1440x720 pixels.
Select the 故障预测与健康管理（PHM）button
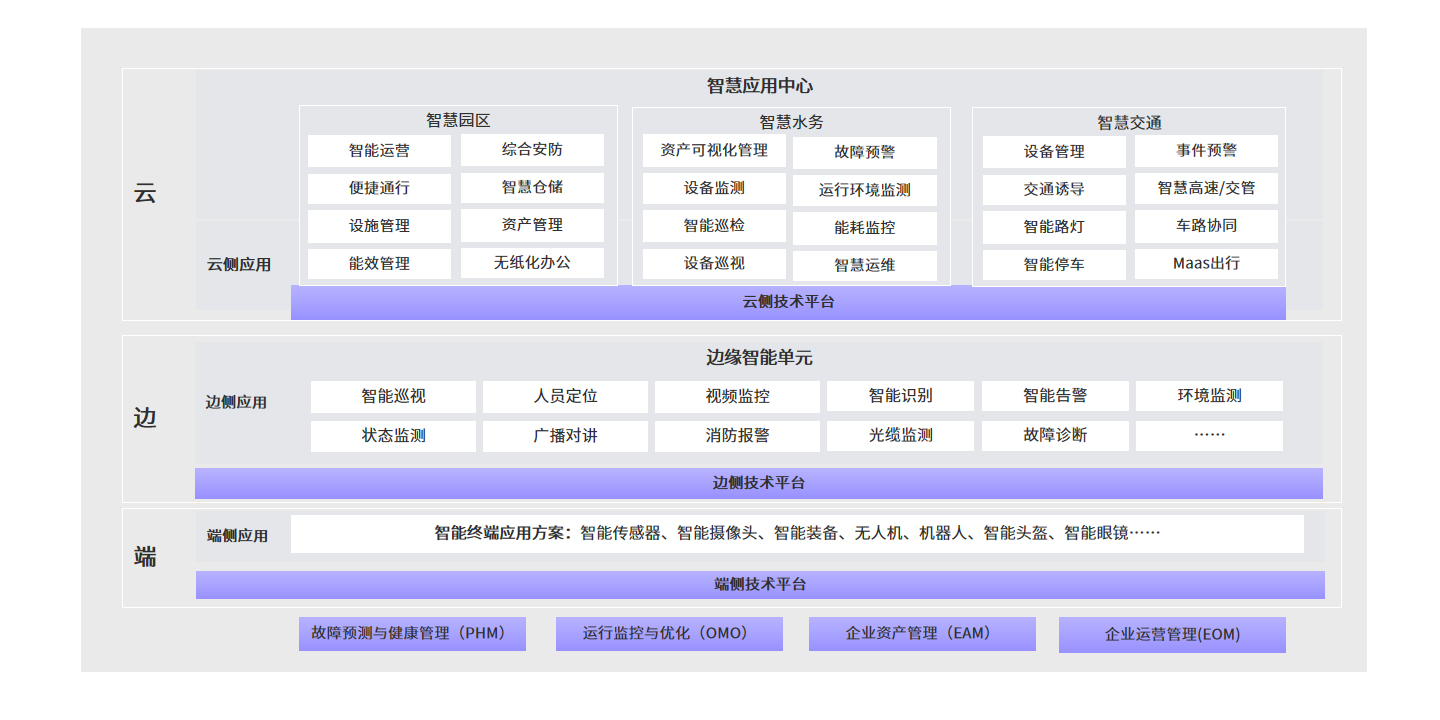(413, 634)
